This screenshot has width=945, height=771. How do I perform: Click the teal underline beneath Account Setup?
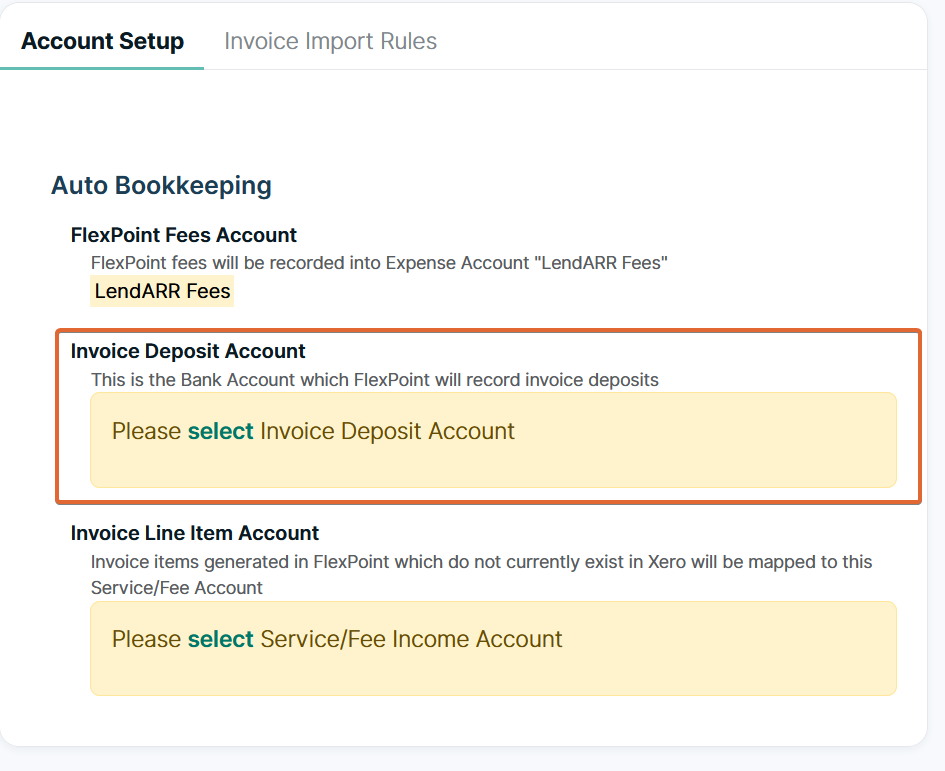pos(102,68)
